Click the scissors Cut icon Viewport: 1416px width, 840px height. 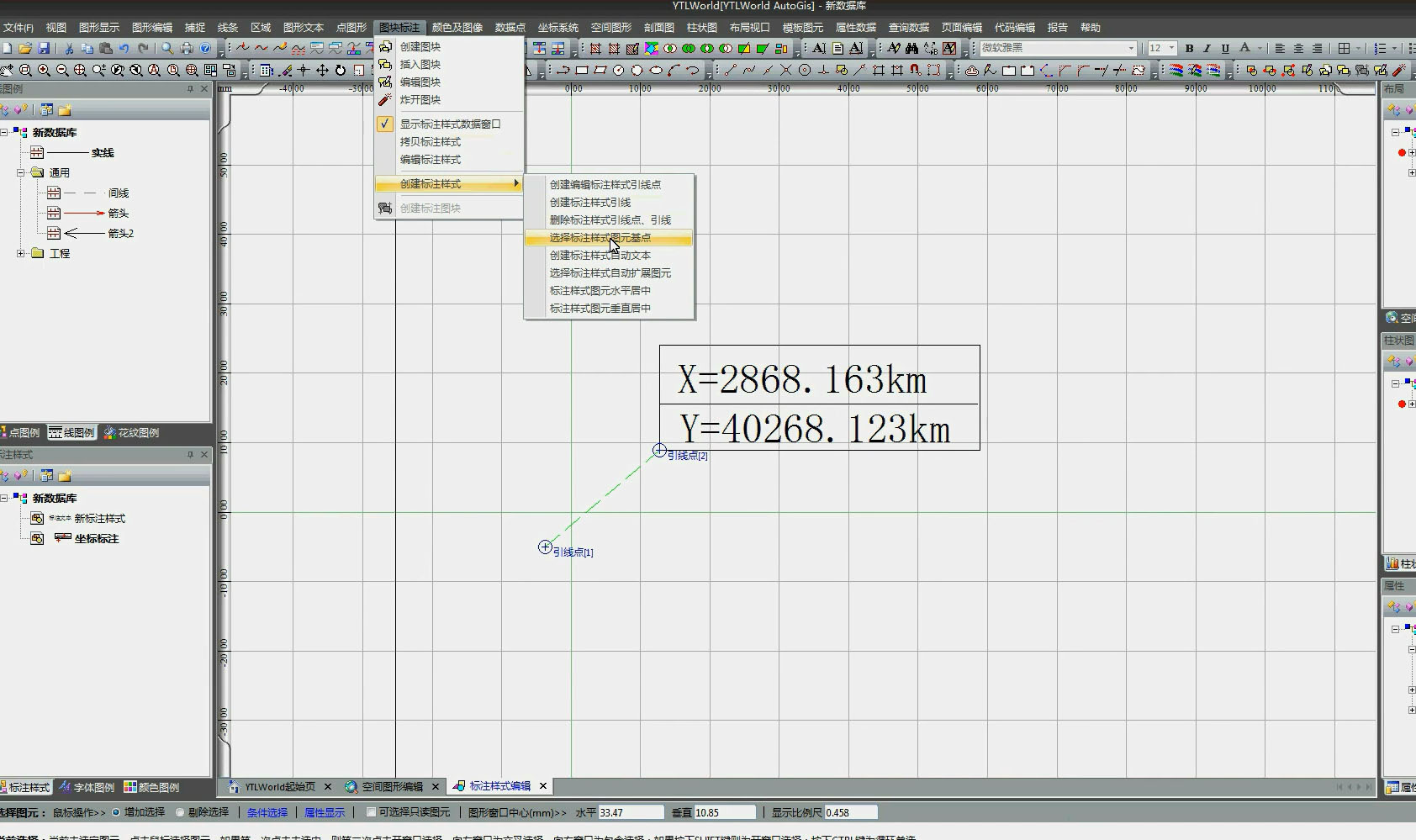69,48
